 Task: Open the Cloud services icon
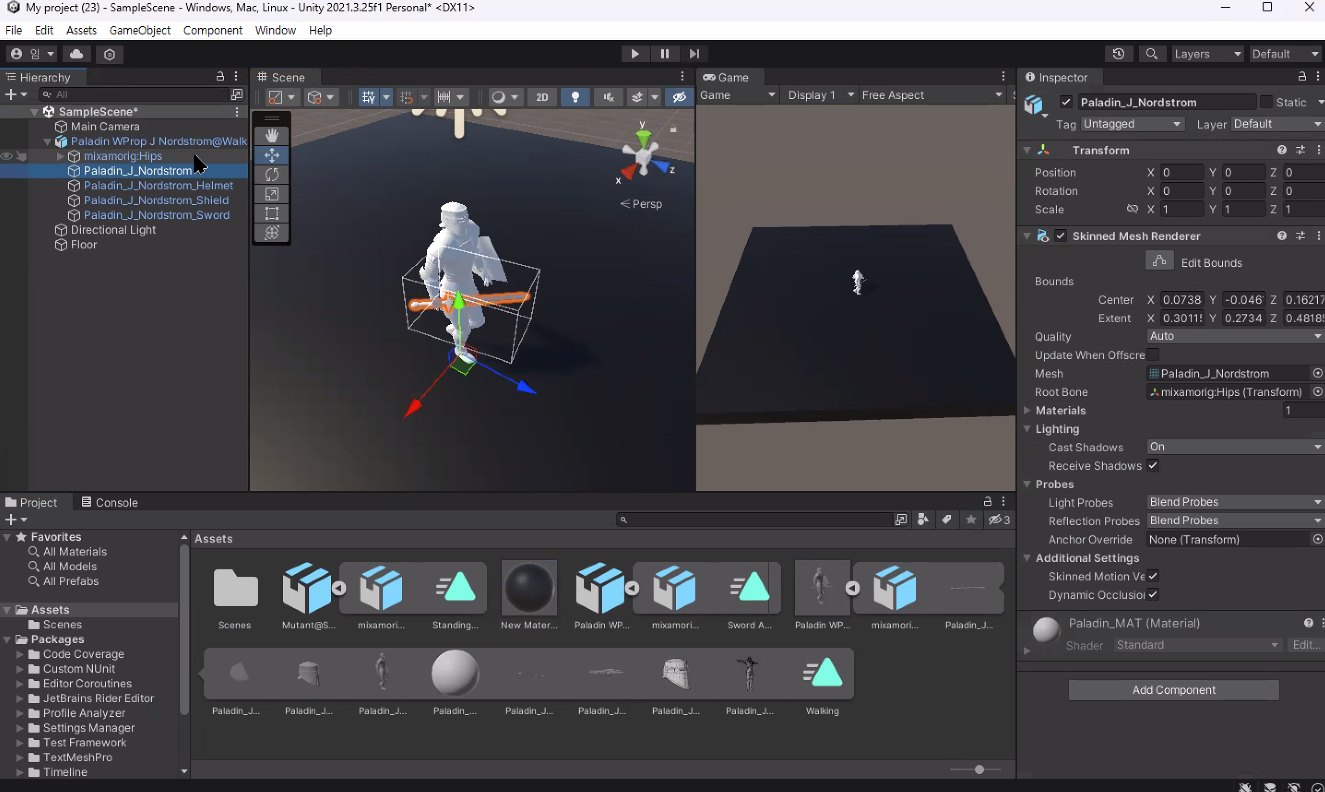[x=76, y=54]
